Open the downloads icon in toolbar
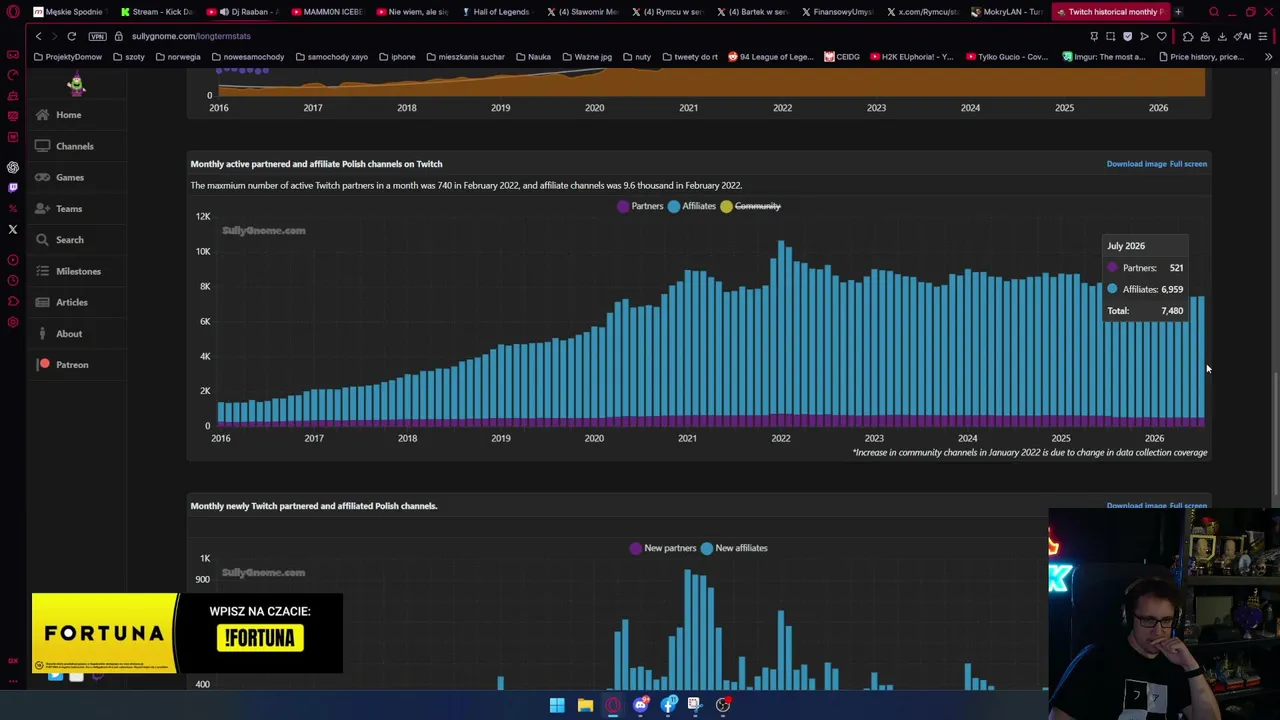Image resolution: width=1280 pixels, height=720 pixels. [1222, 36]
